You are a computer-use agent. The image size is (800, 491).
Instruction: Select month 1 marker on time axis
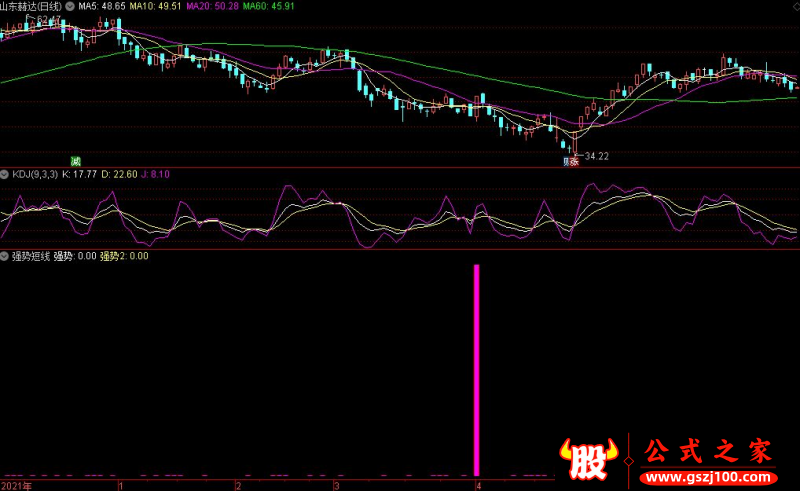pyautogui.click(x=121, y=486)
